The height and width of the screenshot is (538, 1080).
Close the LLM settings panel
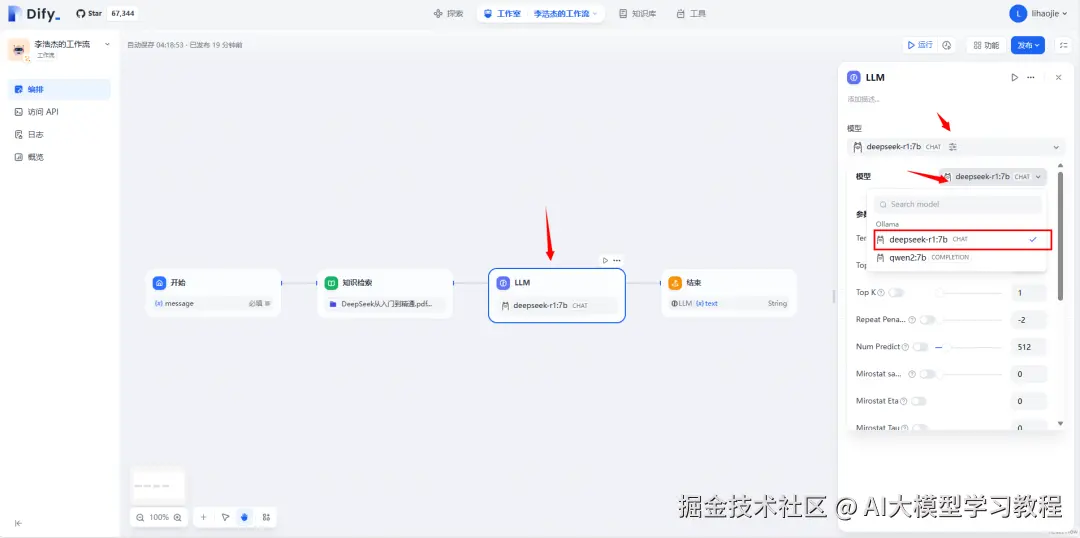pyautogui.click(x=1059, y=78)
